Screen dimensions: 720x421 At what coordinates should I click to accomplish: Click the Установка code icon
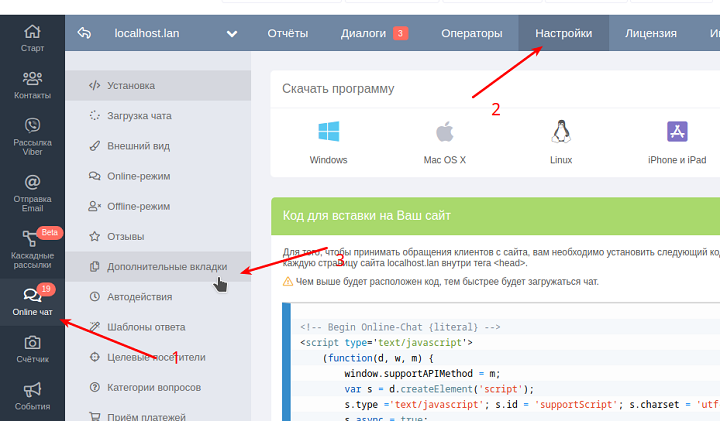point(95,85)
